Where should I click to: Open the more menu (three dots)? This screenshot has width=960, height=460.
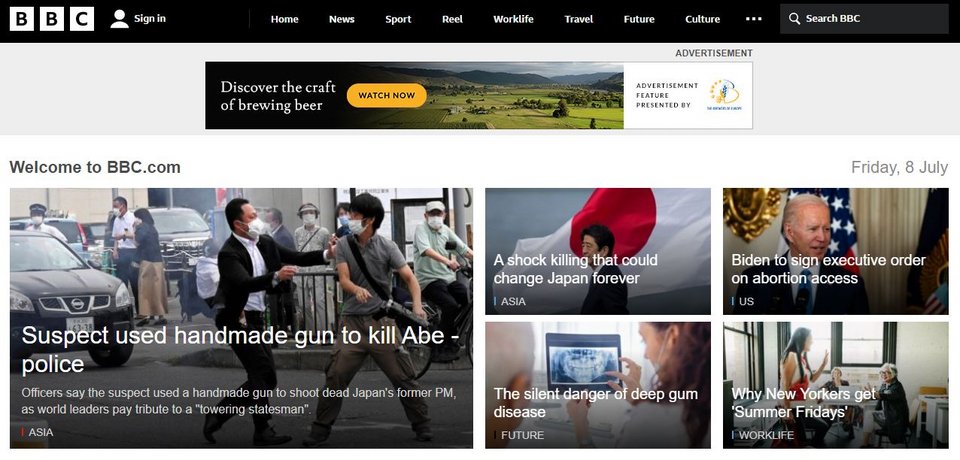pos(754,19)
